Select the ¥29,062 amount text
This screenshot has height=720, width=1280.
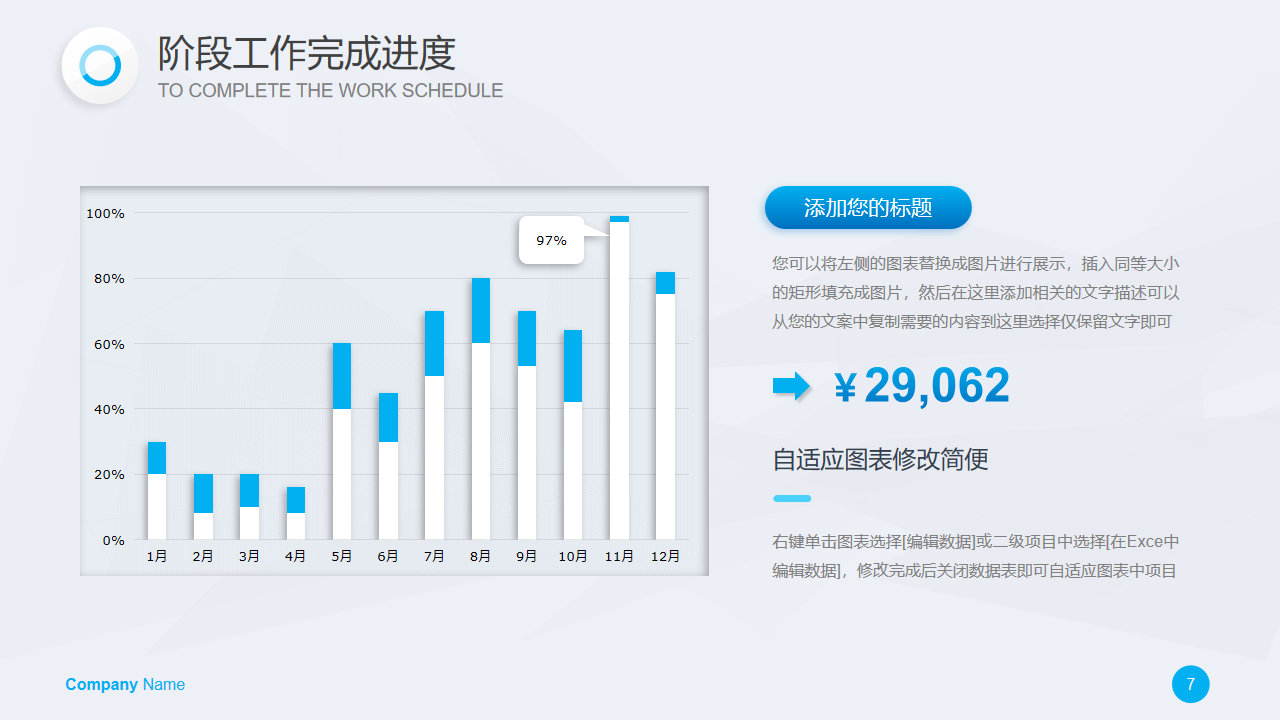[x=922, y=386]
